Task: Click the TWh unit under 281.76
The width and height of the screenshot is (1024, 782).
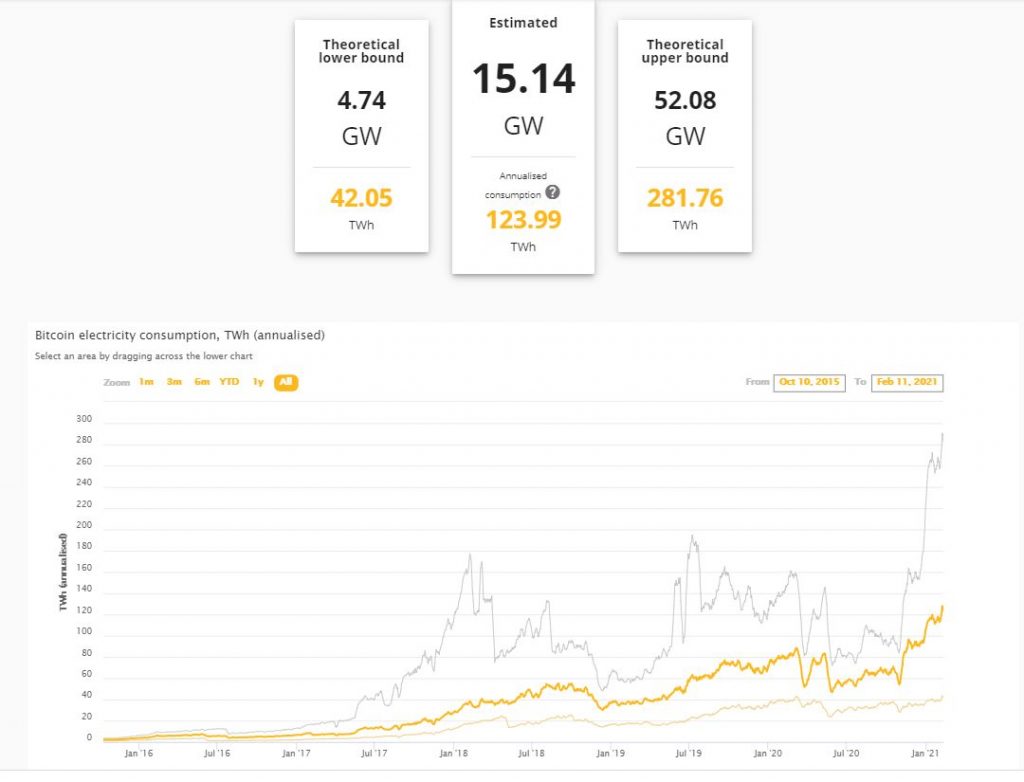Action: tap(685, 225)
